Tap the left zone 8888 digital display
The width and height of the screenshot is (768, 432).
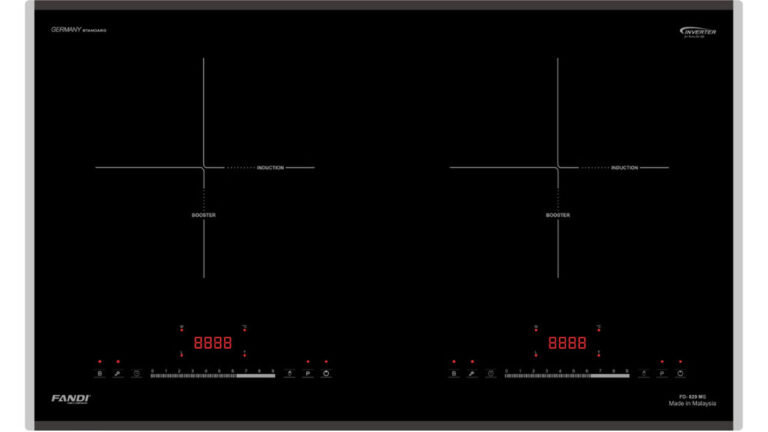pos(212,342)
